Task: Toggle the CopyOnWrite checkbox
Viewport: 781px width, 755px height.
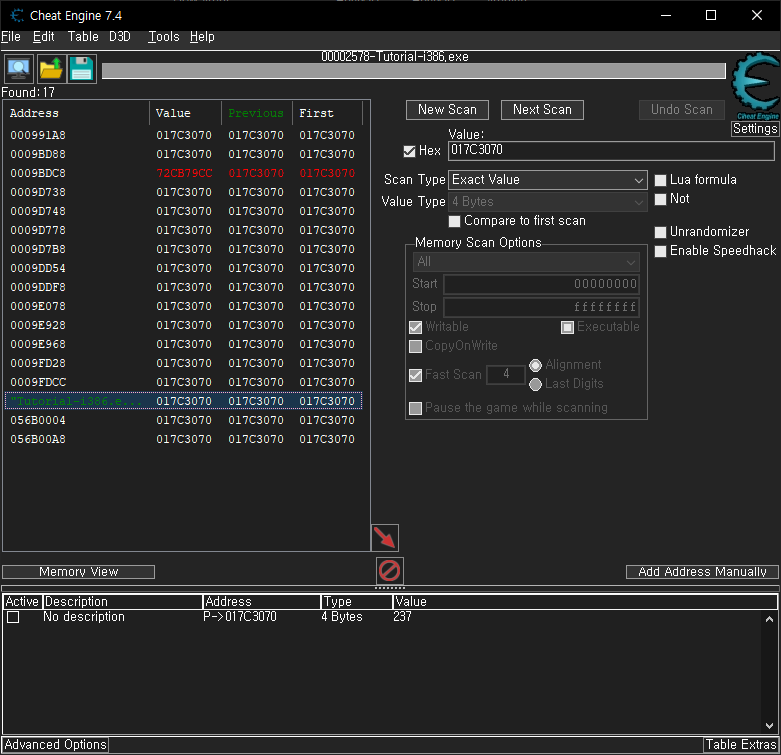Action: coord(415,346)
